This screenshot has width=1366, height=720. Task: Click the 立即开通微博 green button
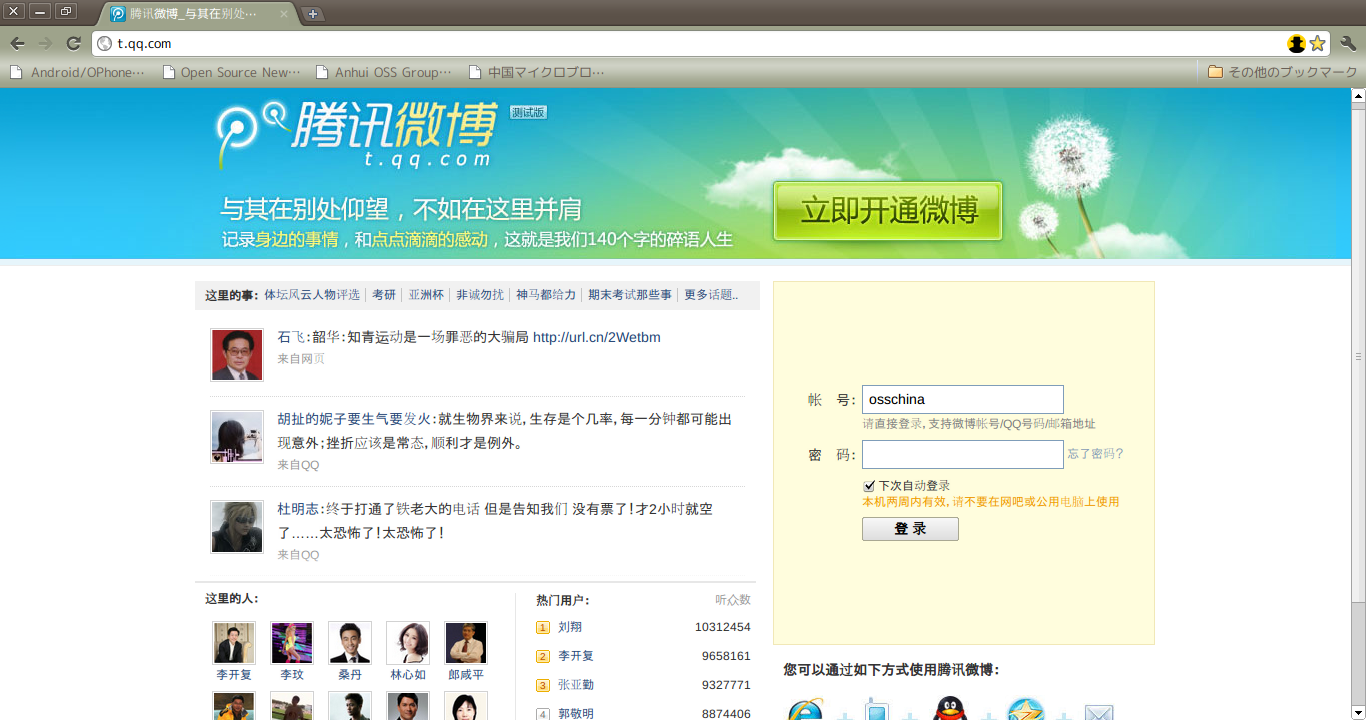point(888,211)
